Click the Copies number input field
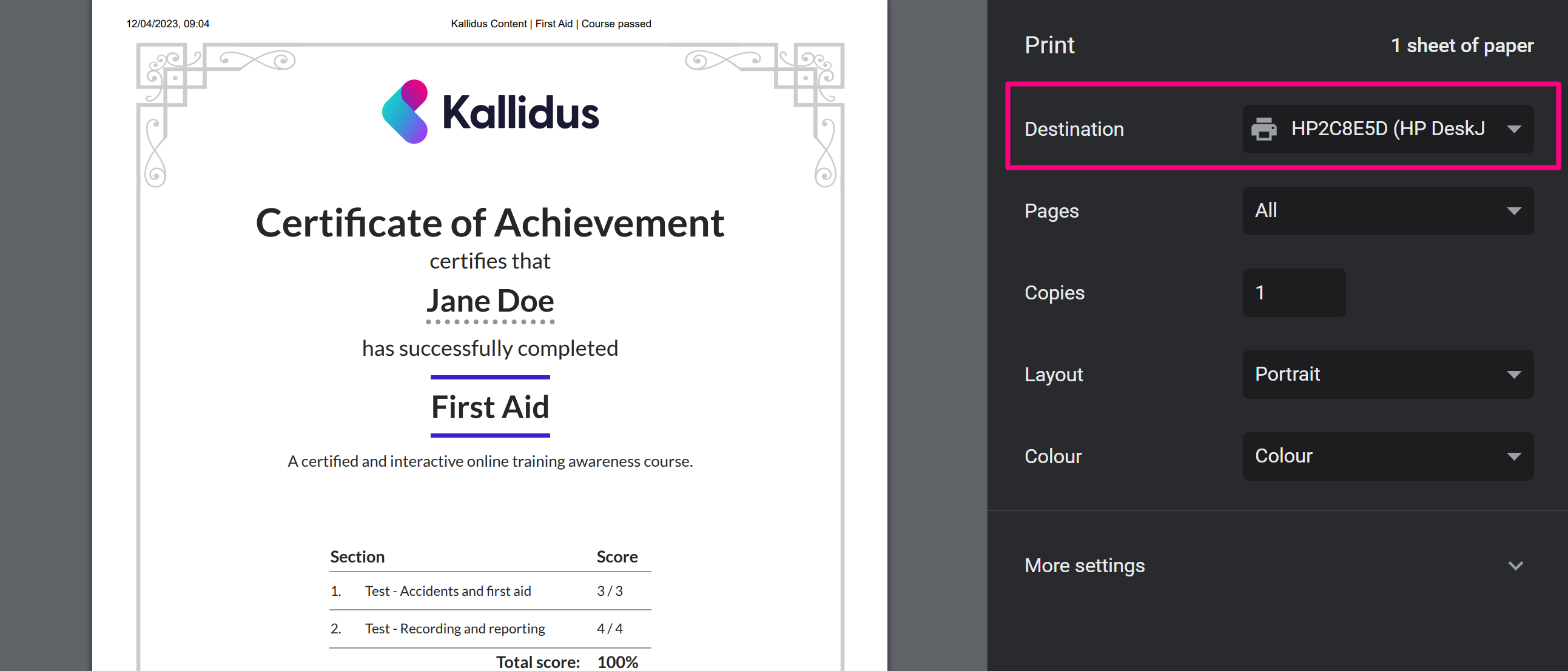Viewport: 1568px width, 671px height. pos(1293,293)
